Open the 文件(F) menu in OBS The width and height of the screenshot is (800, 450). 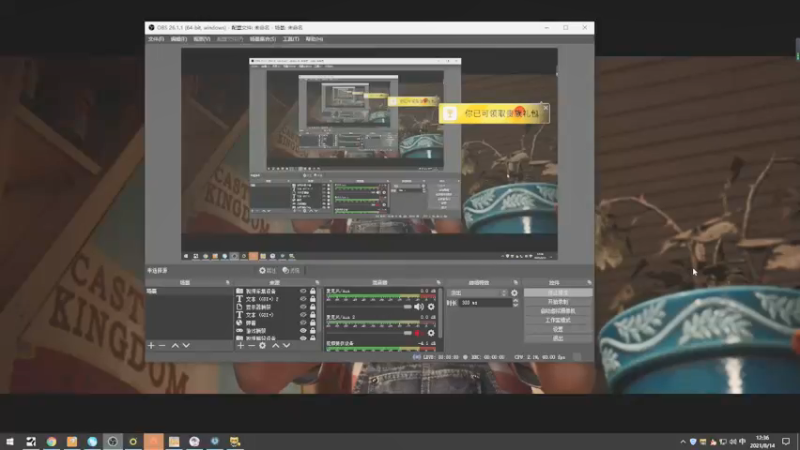pos(156,39)
